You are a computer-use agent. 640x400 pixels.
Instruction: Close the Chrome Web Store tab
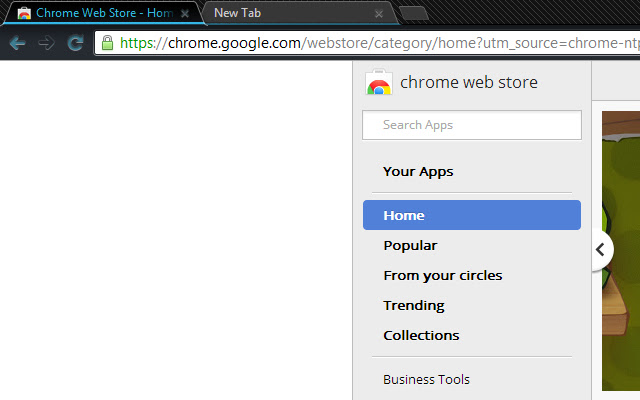(x=185, y=14)
